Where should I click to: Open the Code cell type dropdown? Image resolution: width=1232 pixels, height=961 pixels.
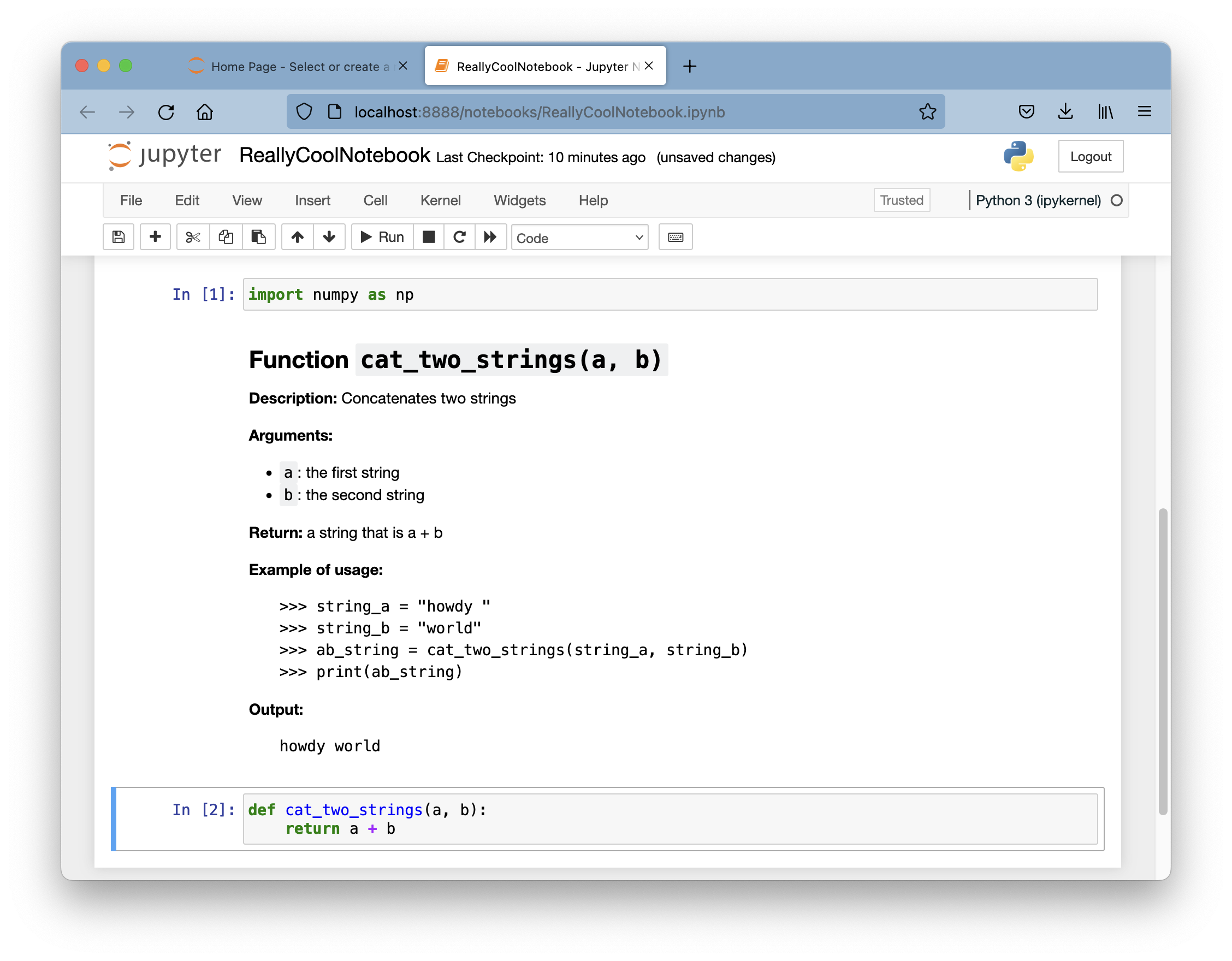(x=579, y=238)
